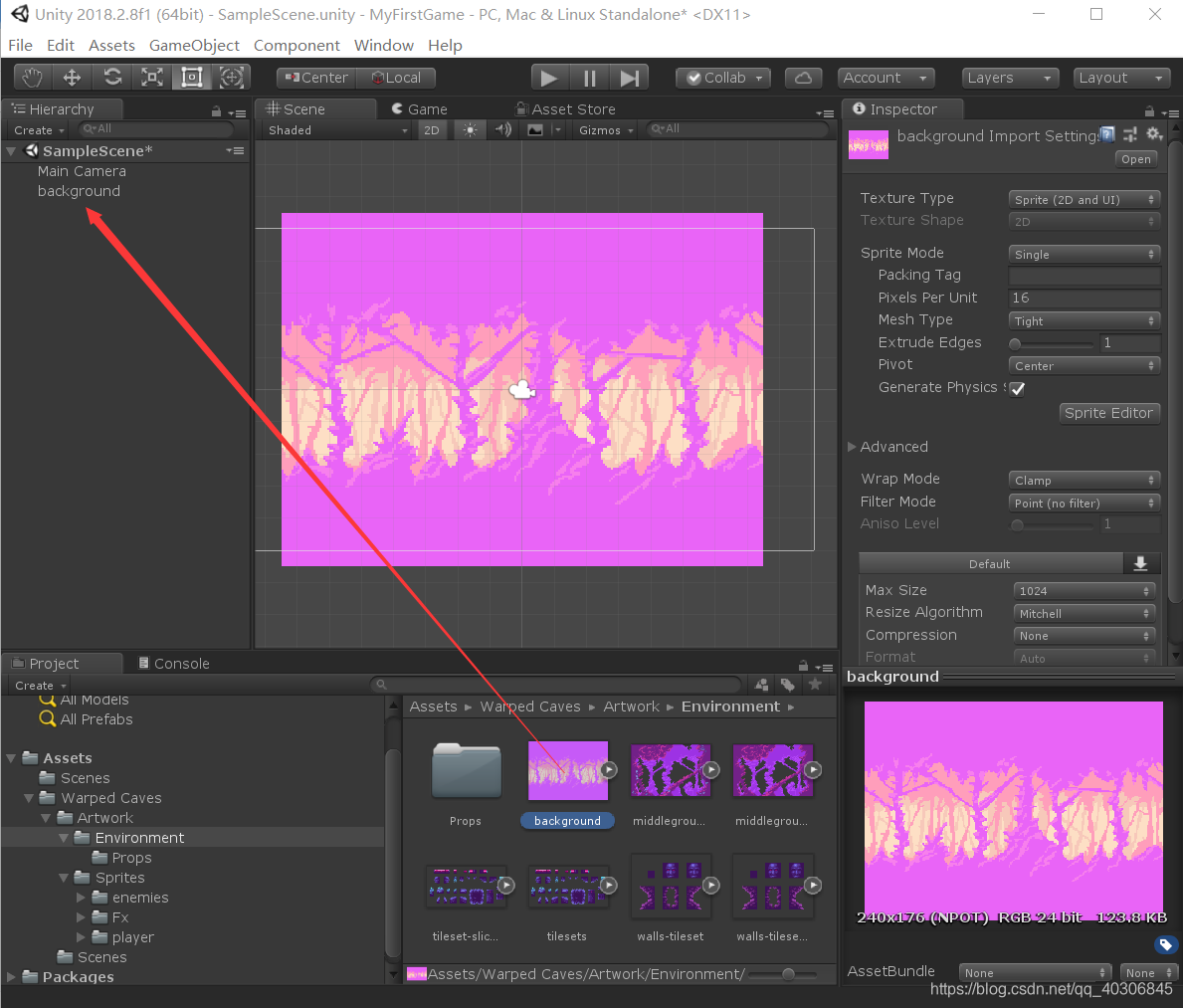Switch to the Console tab
This screenshot has width=1183, height=1008.
coord(174,663)
